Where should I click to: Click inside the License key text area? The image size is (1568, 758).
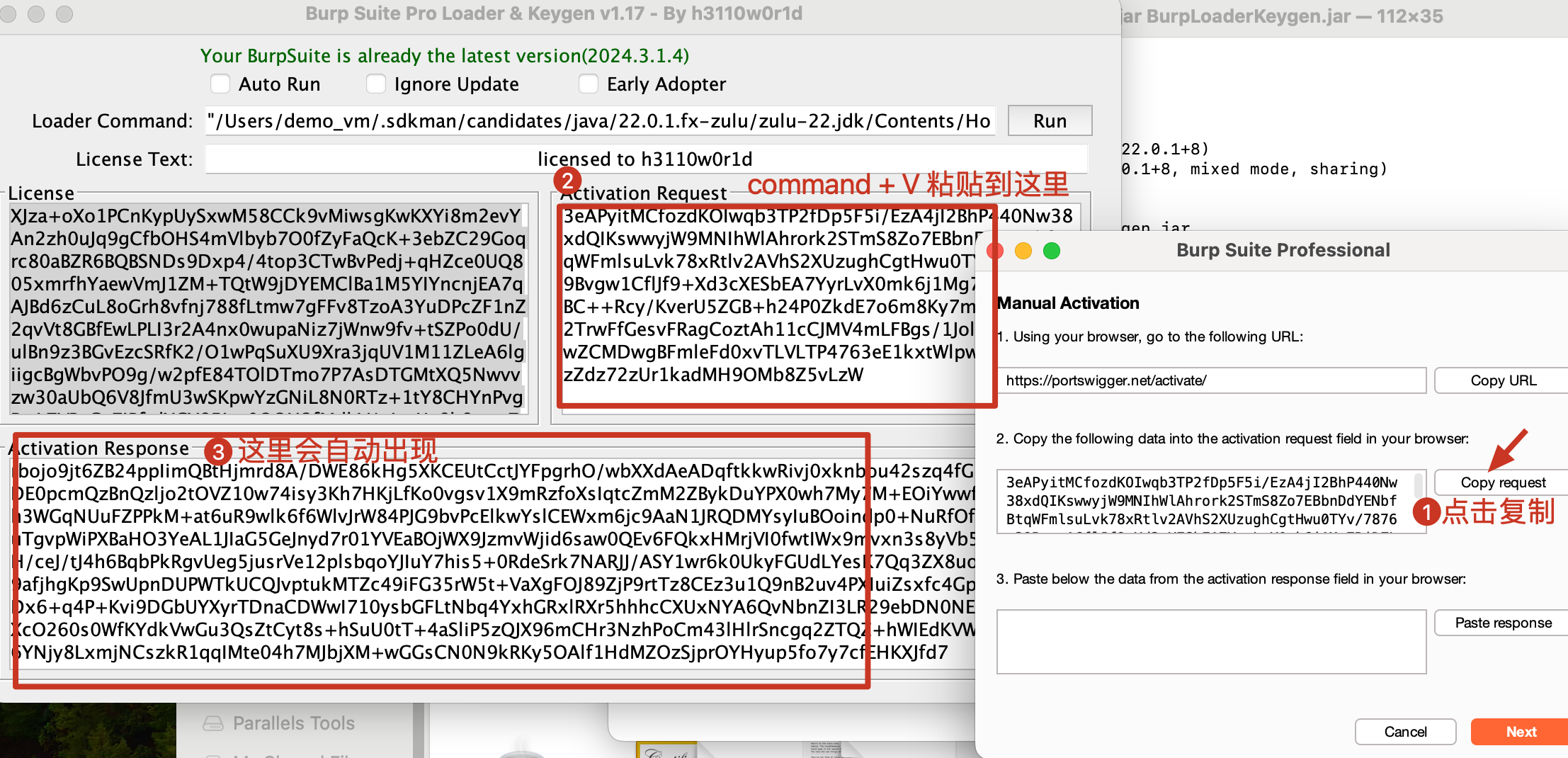pos(268,309)
